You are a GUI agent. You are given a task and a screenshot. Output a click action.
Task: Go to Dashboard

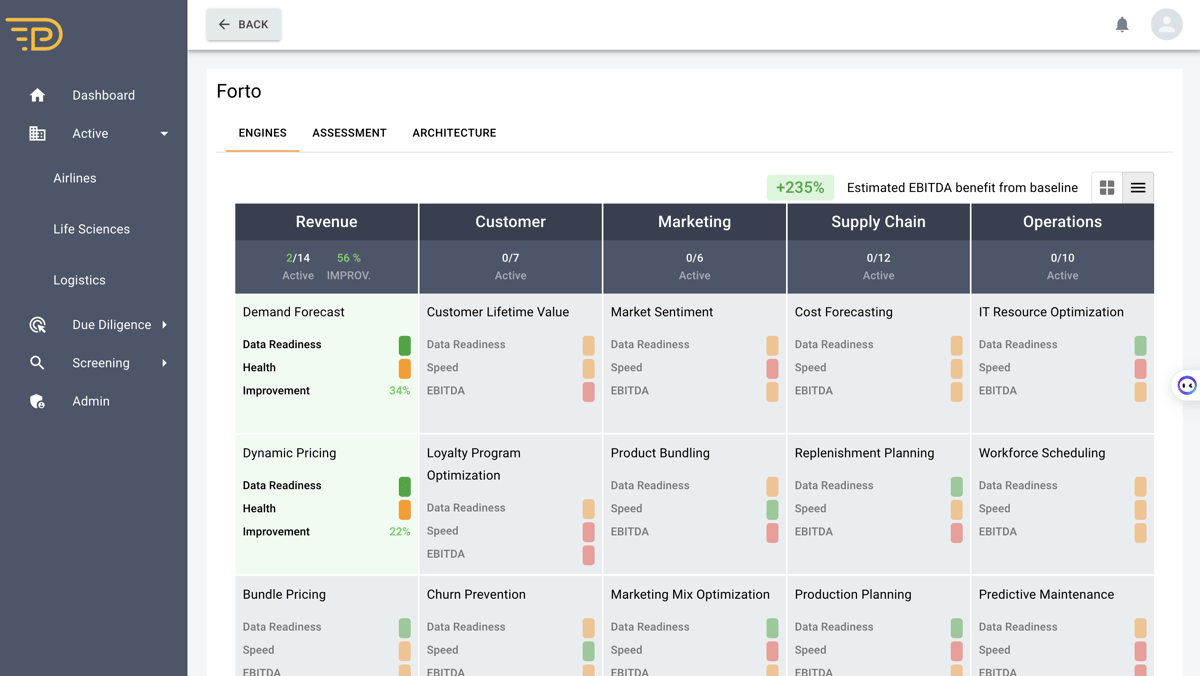click(x=103, y=95)
